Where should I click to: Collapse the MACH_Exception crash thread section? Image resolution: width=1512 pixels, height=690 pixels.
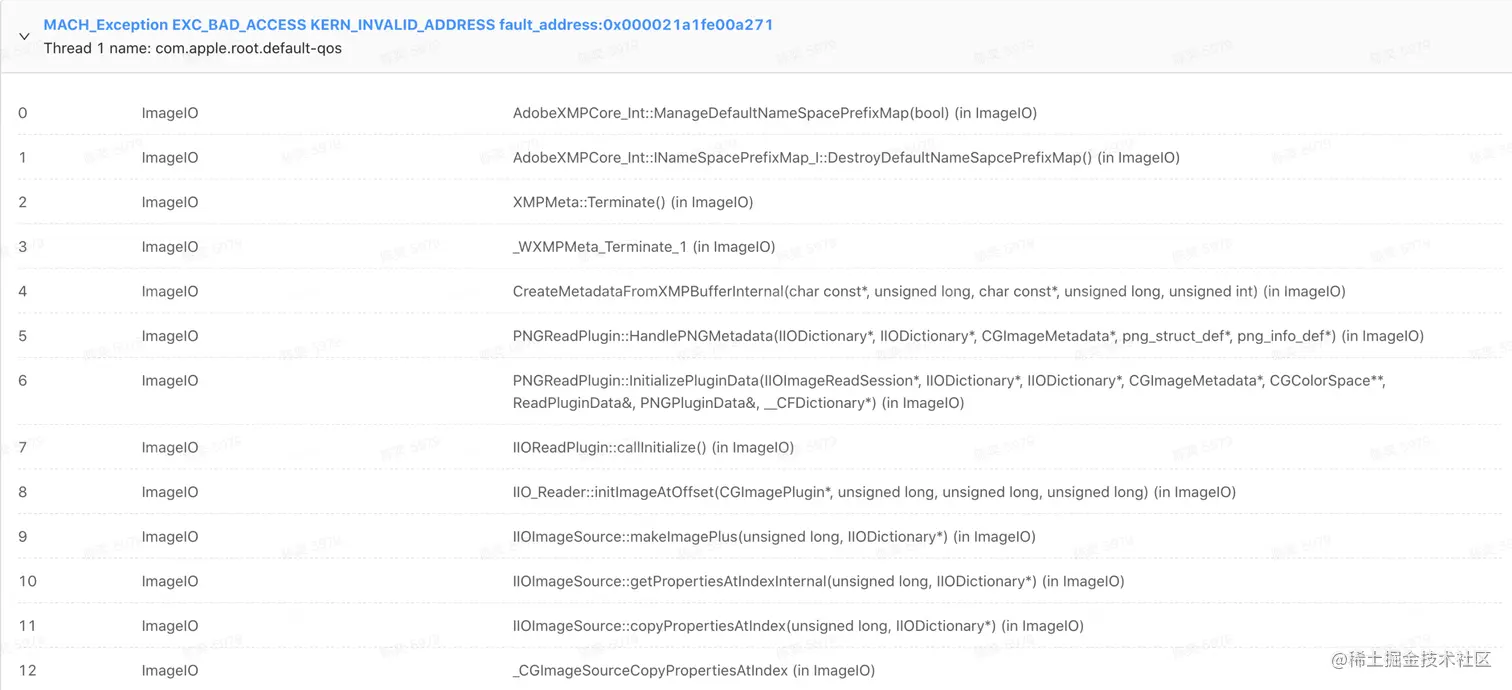coord(24,36)
